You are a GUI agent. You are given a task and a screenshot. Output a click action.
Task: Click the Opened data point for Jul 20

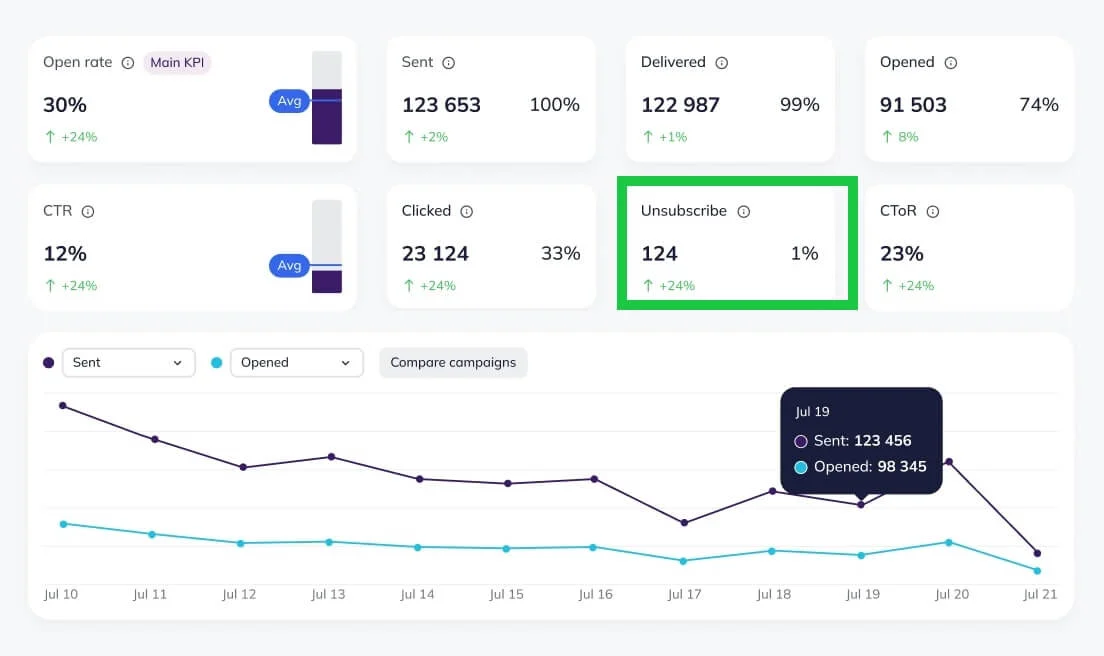coord(949,542)
